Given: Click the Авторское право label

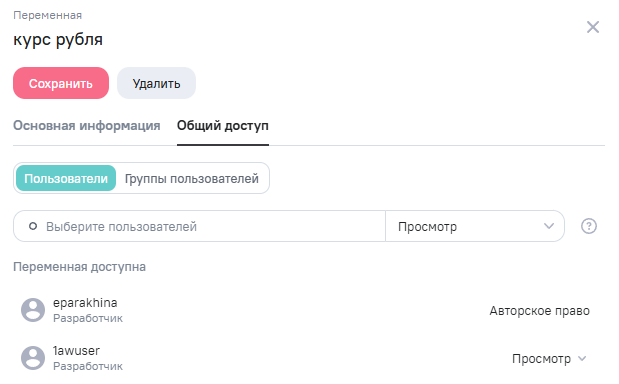Looking at the screenshot, I should tap(539, 311).
